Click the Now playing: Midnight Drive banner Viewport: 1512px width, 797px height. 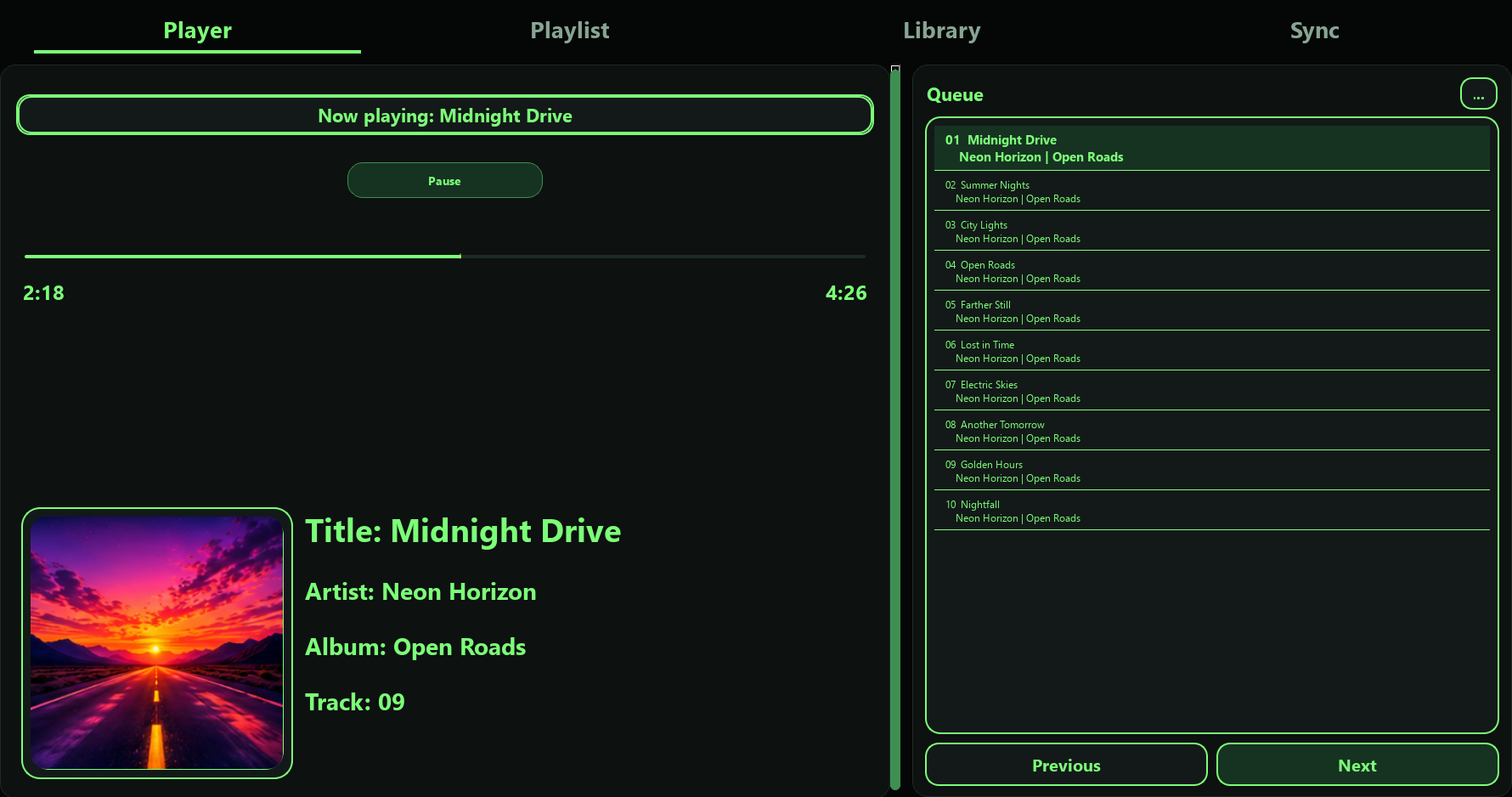pyautogui.click(x=444, y=115)
